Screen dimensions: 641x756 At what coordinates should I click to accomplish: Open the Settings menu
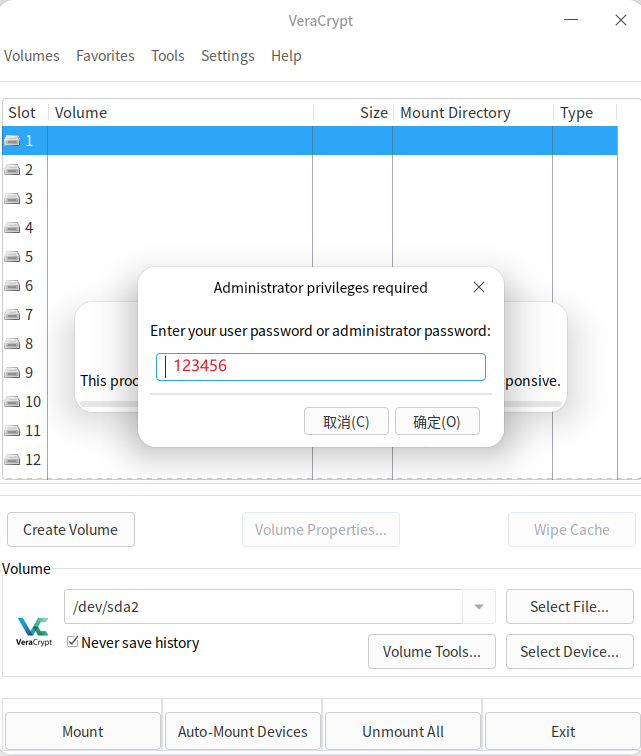227,56
